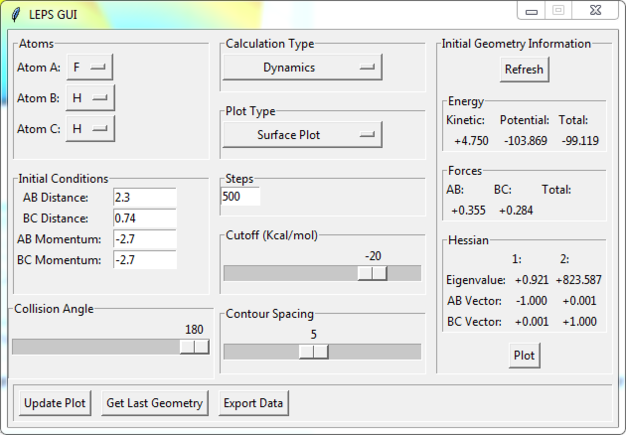Screen dimensions: 626x435
Task: Open the Atom A dropdown
Action: [90, 67]
